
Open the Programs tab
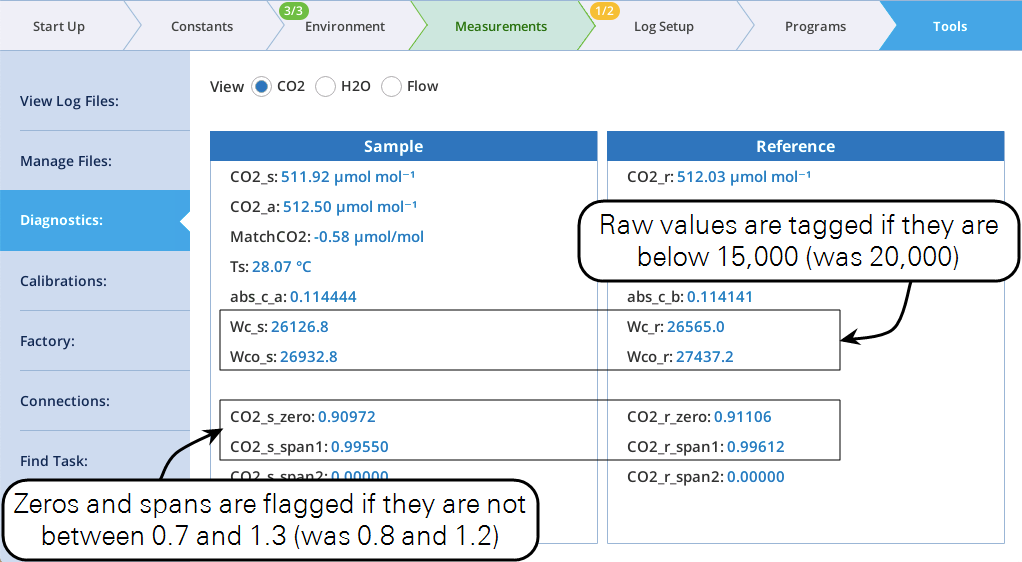(x=815, y=27)
